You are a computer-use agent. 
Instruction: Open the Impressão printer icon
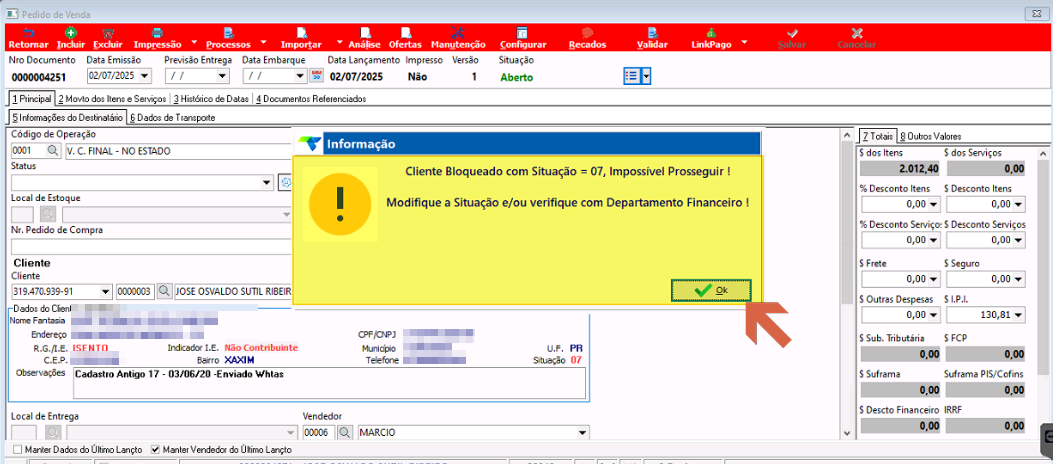(157, 33)
